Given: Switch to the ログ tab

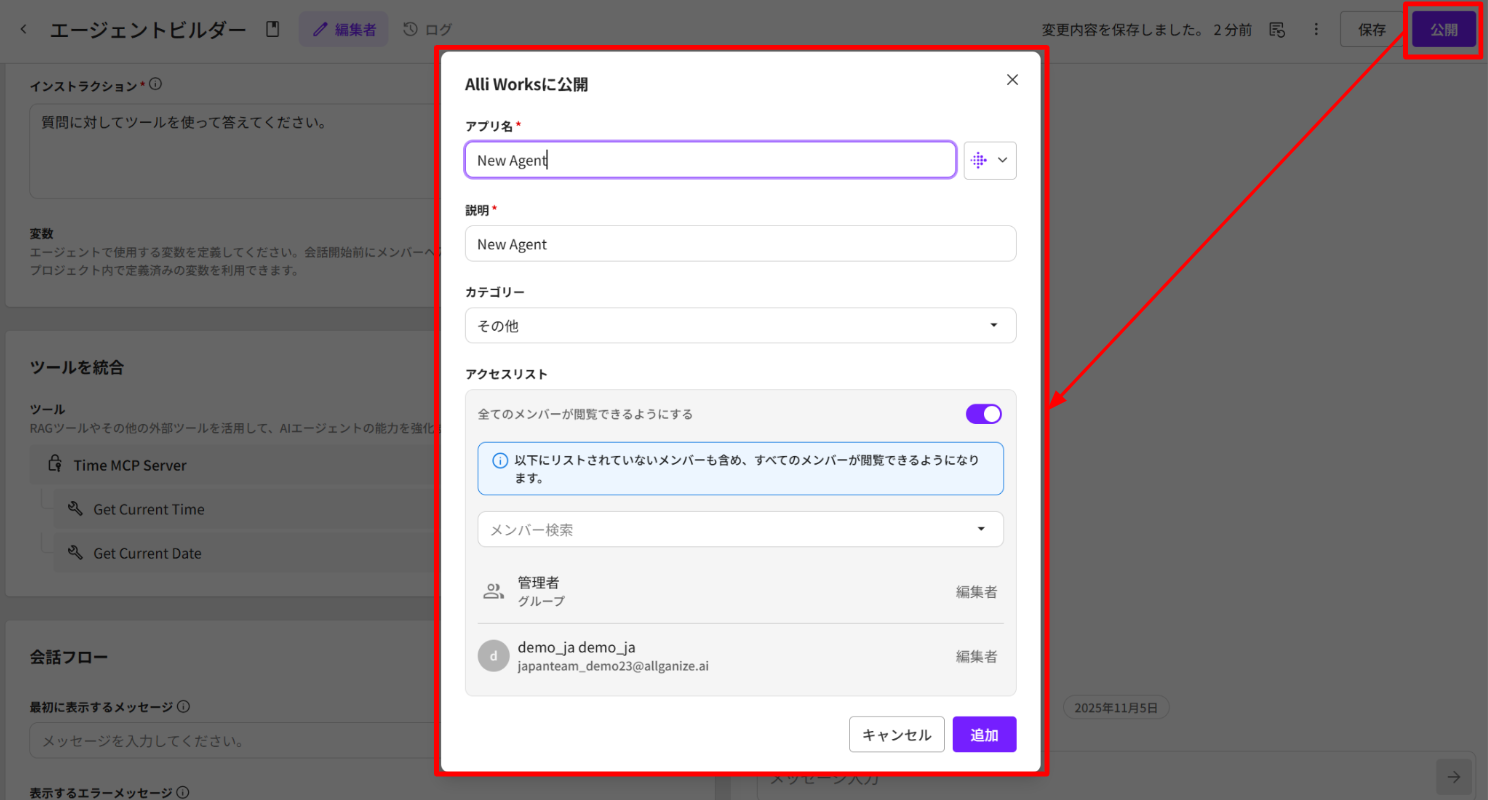Looking at the screenshot, I should click(427, 30).
